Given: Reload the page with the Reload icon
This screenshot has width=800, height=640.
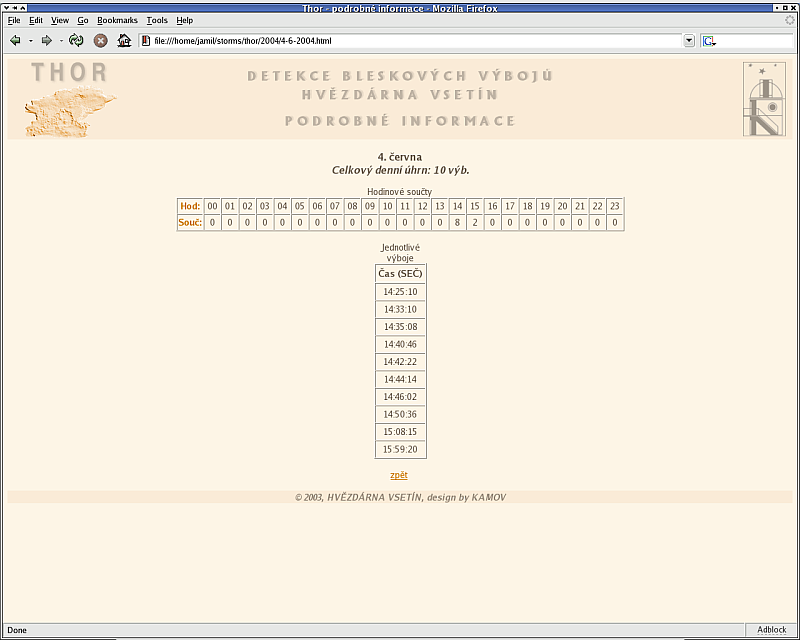Looking at the screenshot, I should (76, 40).
